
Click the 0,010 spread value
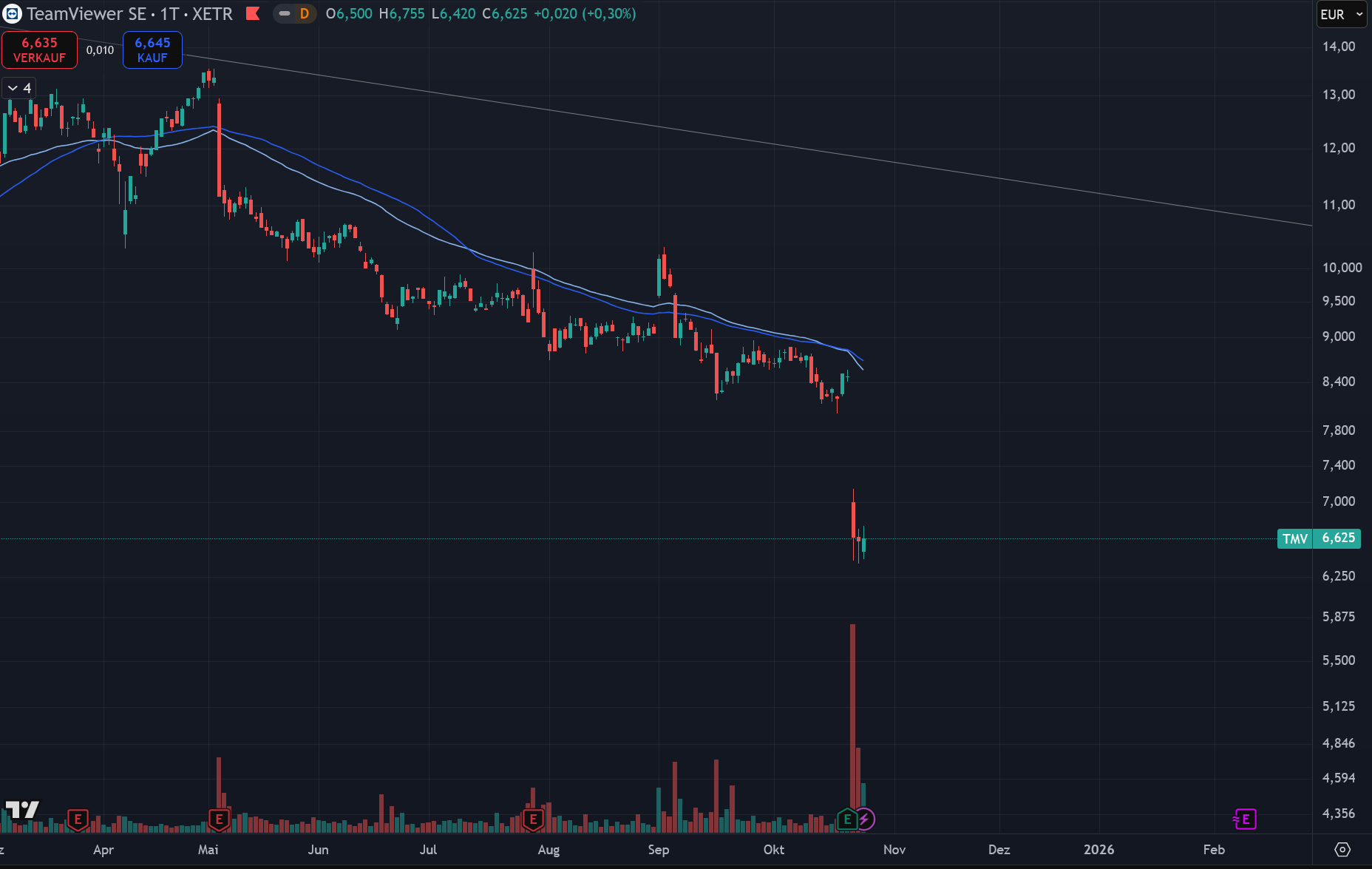pos(100,50)
